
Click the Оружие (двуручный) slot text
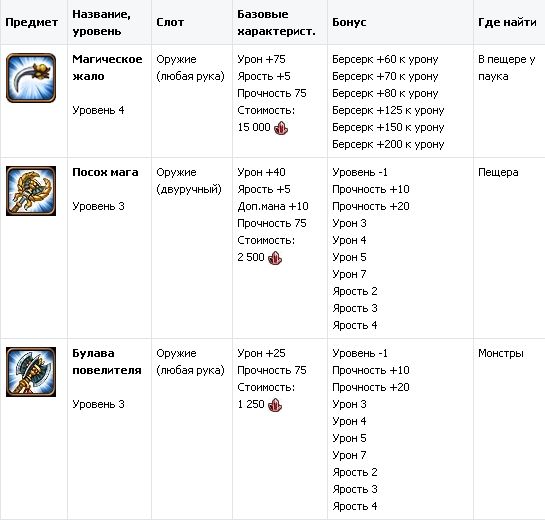(189, 181)
